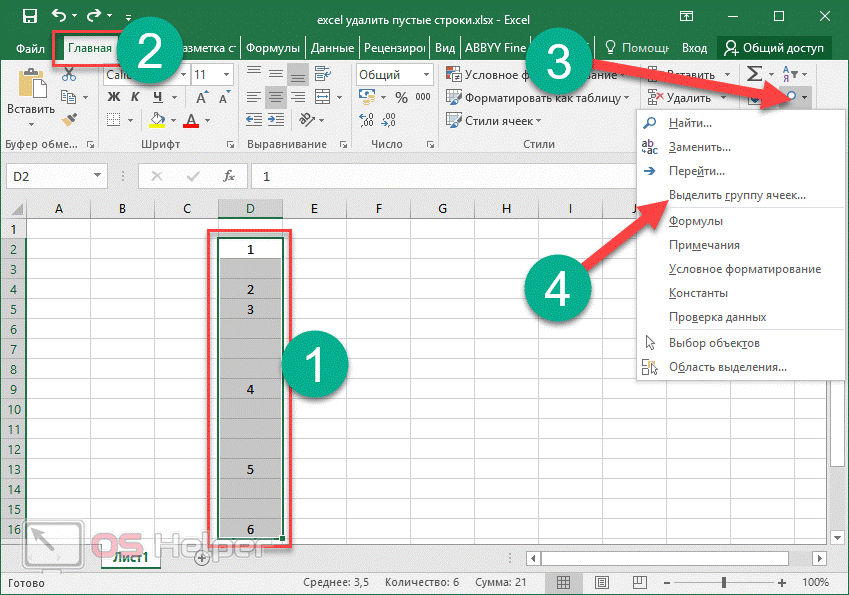Center text horizontally
This screenshot has height=595, width=849.
(x=276, y=97)
